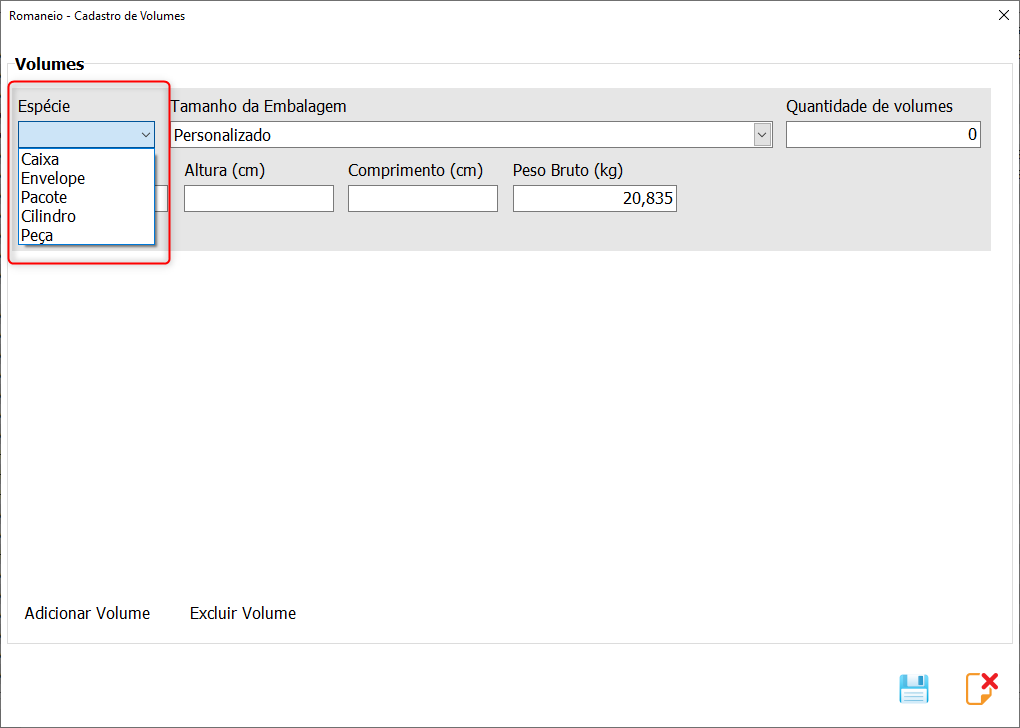Focus the Quantidade de volumes field
This screenshot has height=728, width=1020.
(882, 135)
